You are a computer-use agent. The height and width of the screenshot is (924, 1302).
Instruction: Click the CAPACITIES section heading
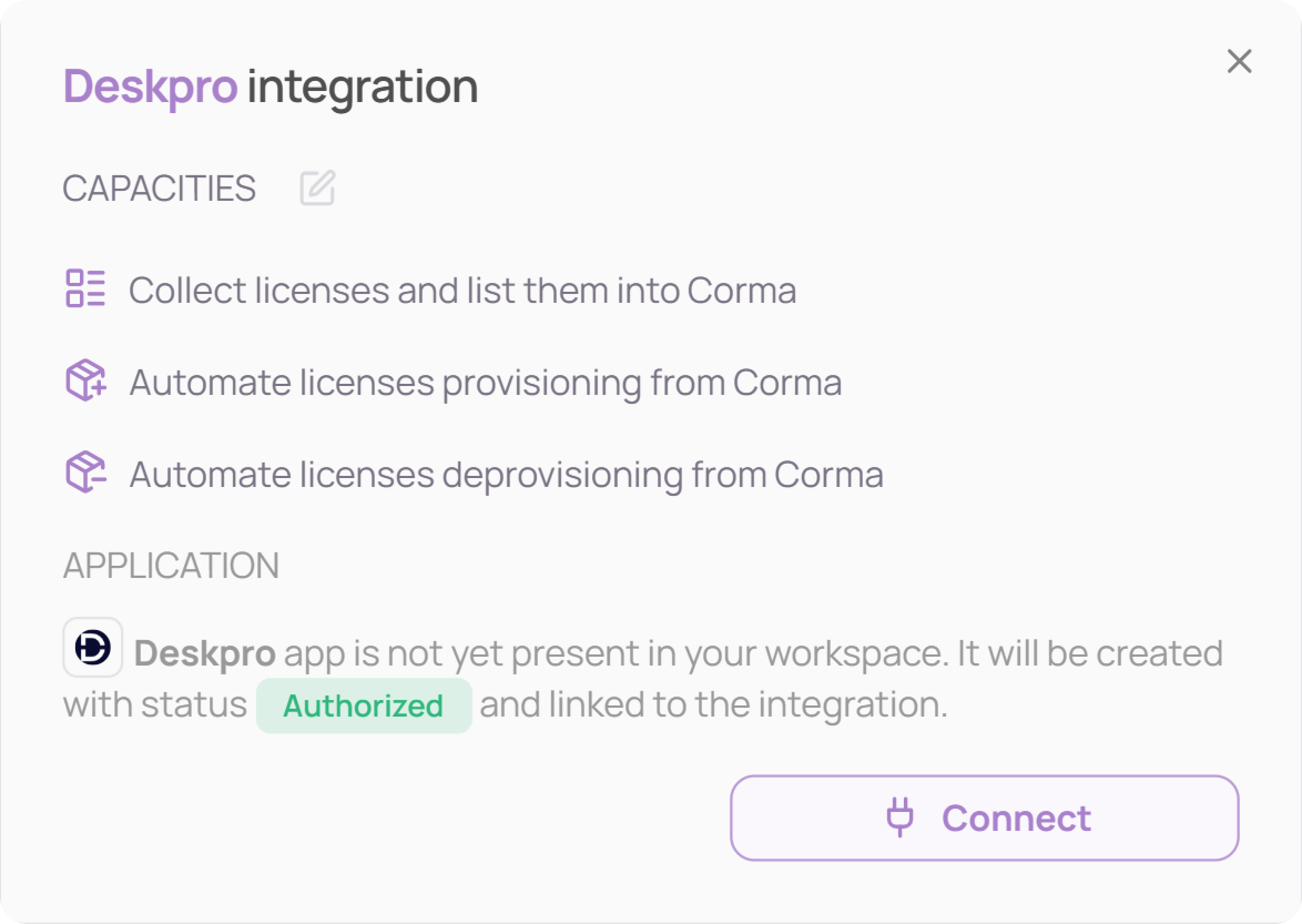point(159,189)
